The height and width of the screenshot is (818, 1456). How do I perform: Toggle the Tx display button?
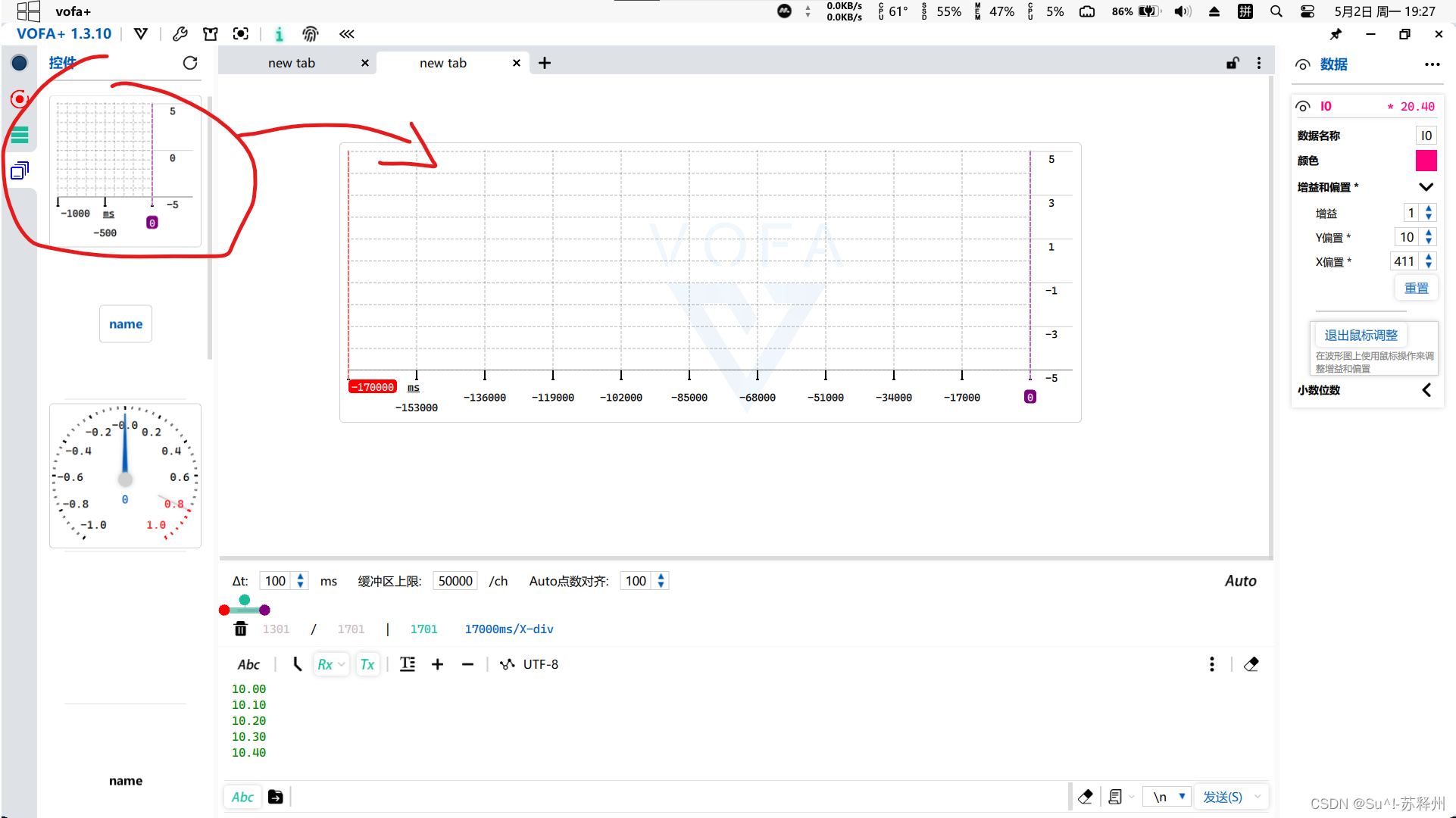pyautogui.click(x=367, y=664)
